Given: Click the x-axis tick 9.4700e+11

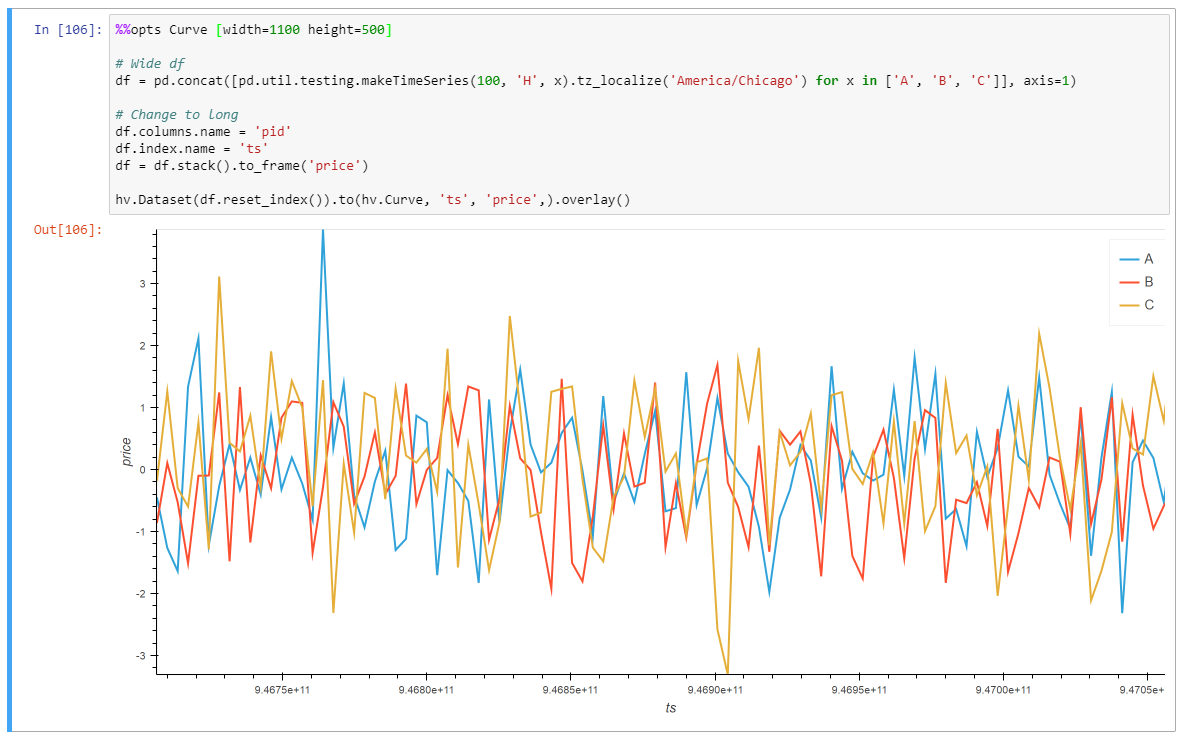Looking at the screenshot, I should (1003, 690).
